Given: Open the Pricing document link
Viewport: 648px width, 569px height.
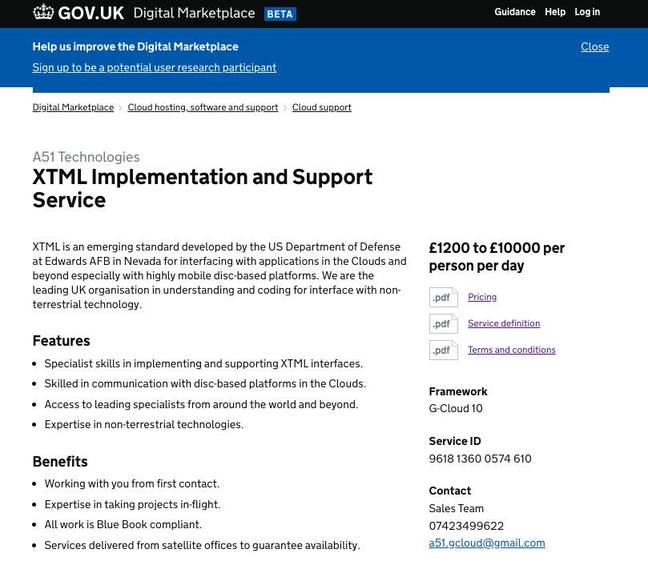Looking at the screenshot, I should point(482,297).
